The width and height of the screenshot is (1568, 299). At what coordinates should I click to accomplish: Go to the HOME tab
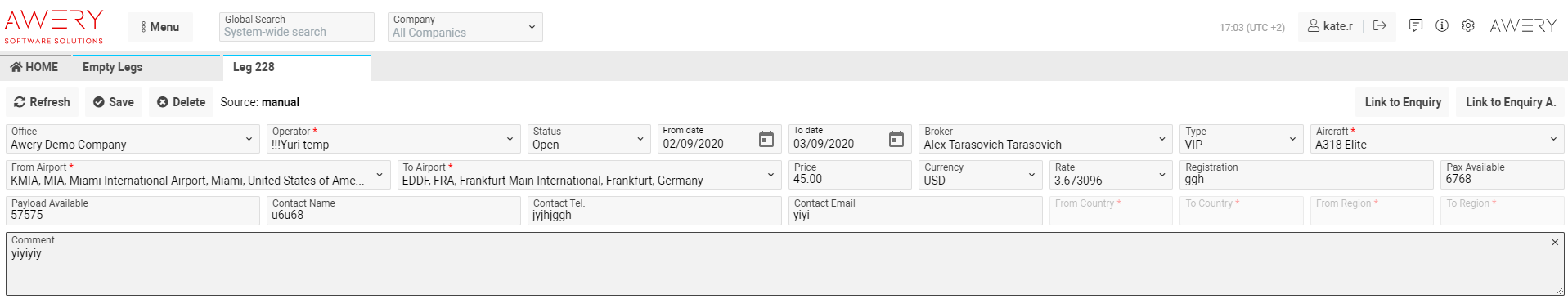[x=34, y=67]
